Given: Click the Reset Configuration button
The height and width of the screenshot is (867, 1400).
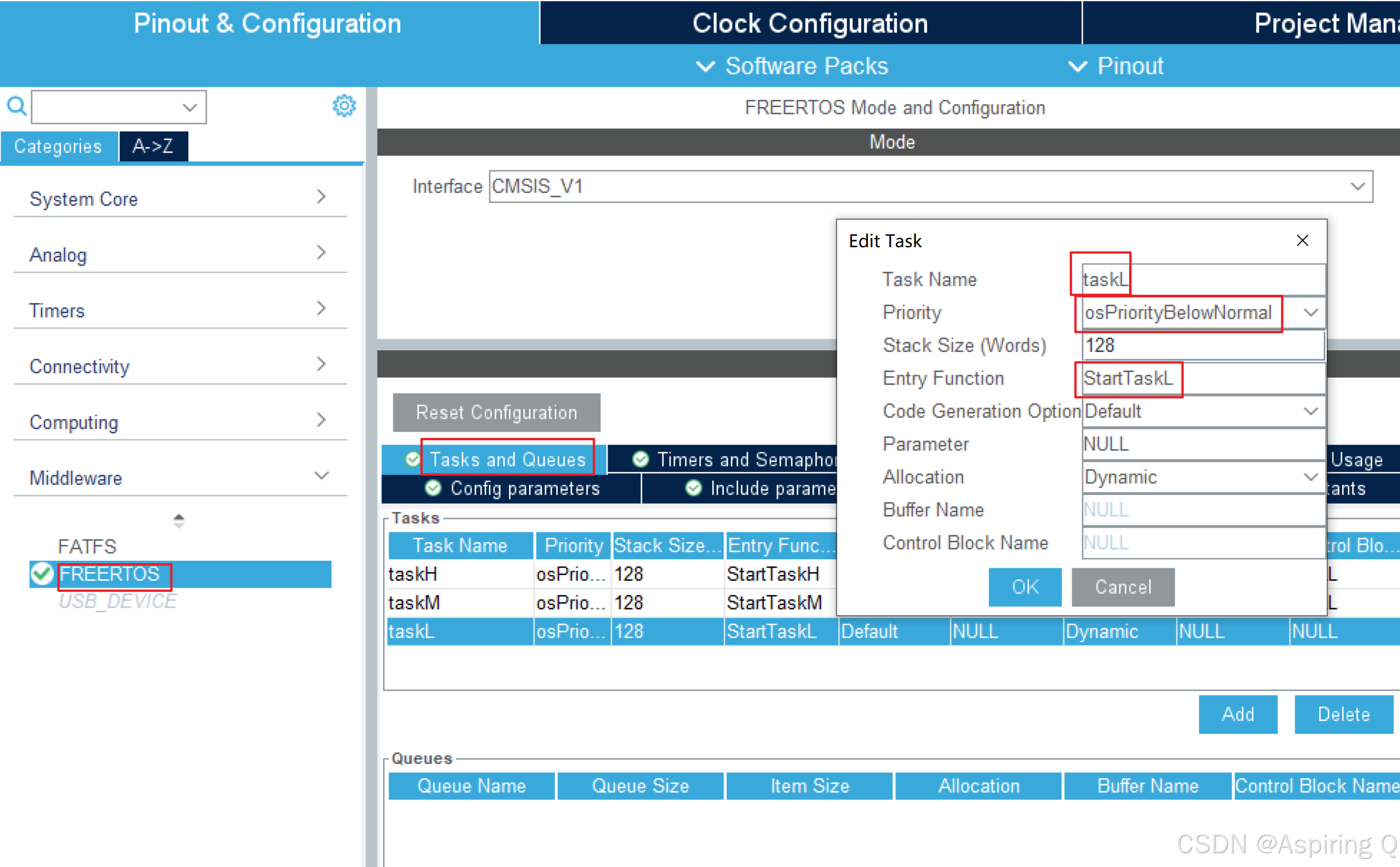Looking at the screenshot, I should click(x=496, y=412).
